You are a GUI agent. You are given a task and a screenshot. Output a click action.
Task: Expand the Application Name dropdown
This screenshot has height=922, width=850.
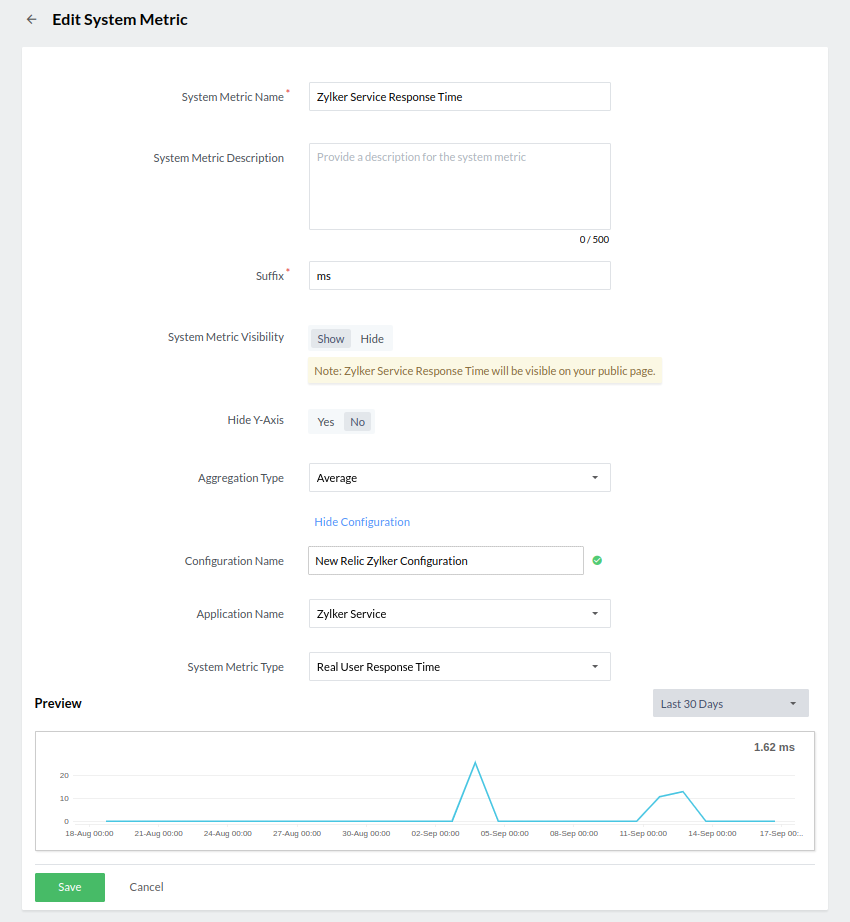(459, 614)
